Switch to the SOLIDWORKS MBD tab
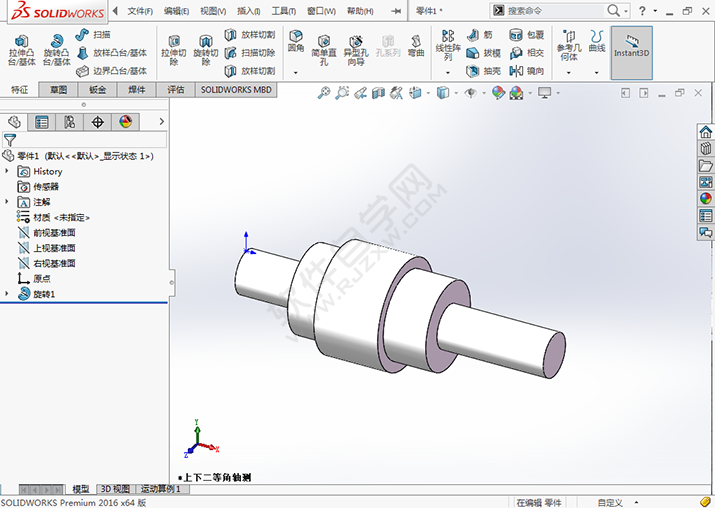 pos(236,90)
